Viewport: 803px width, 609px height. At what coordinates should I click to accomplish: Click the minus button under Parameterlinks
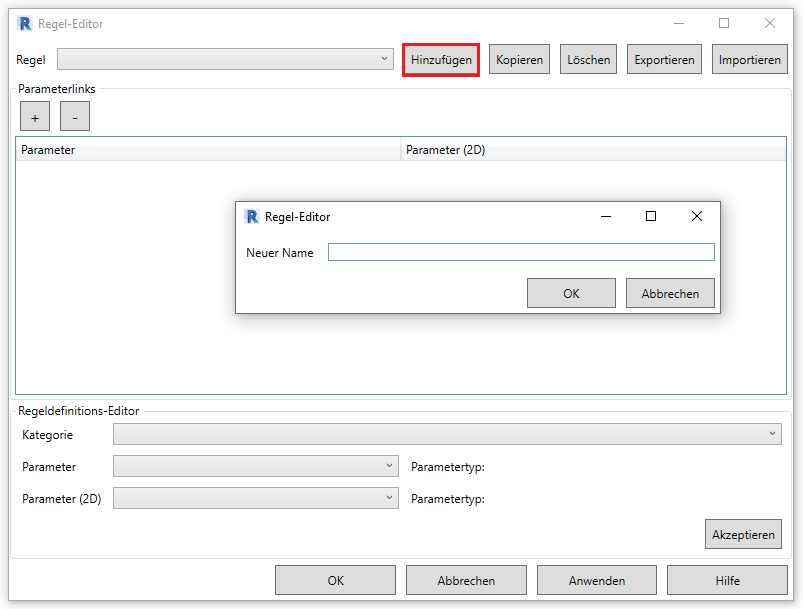pyautogui.click(x=75, y=117)
